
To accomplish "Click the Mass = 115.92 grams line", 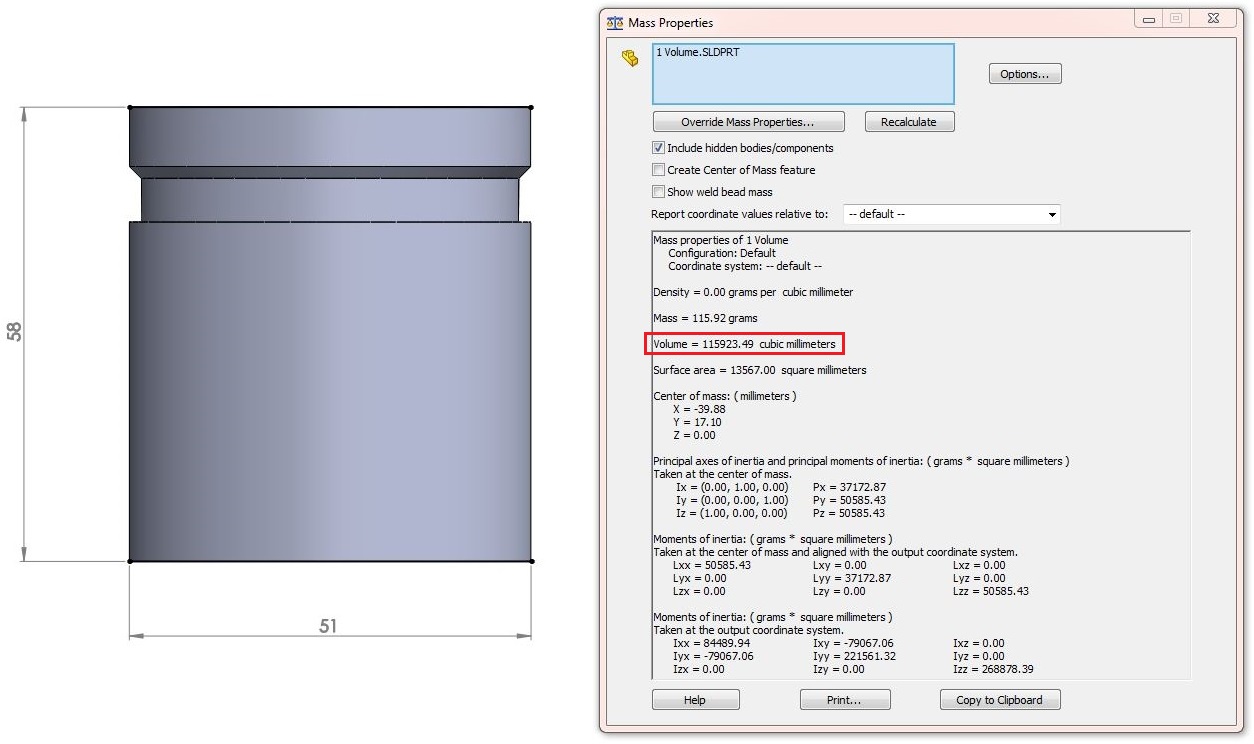I will click(x=705, y=318).
